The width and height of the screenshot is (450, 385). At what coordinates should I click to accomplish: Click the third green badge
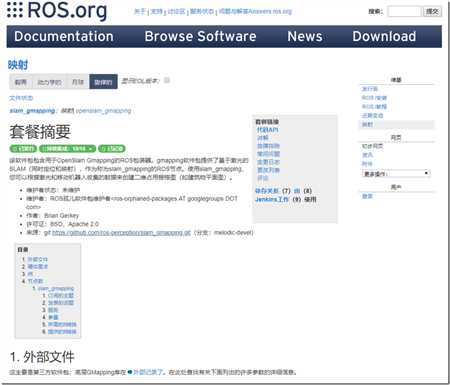112,149
